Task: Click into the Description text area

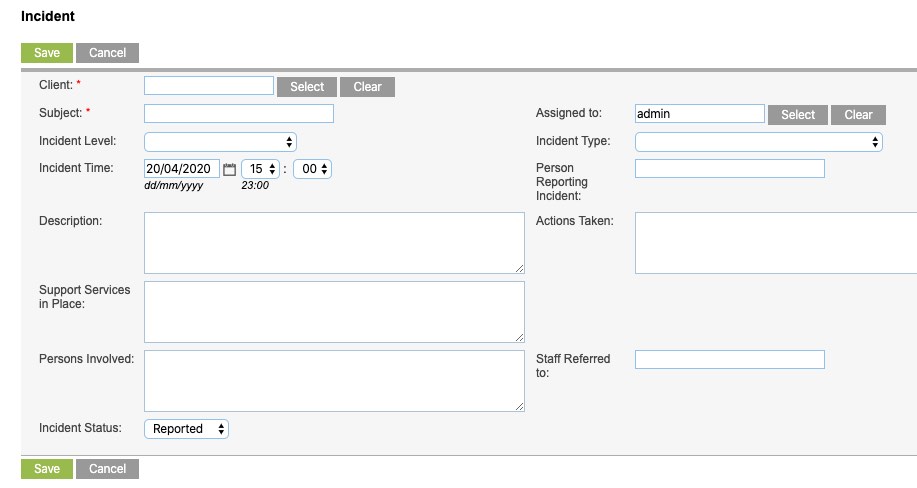Action: click(x=335, y=243)
